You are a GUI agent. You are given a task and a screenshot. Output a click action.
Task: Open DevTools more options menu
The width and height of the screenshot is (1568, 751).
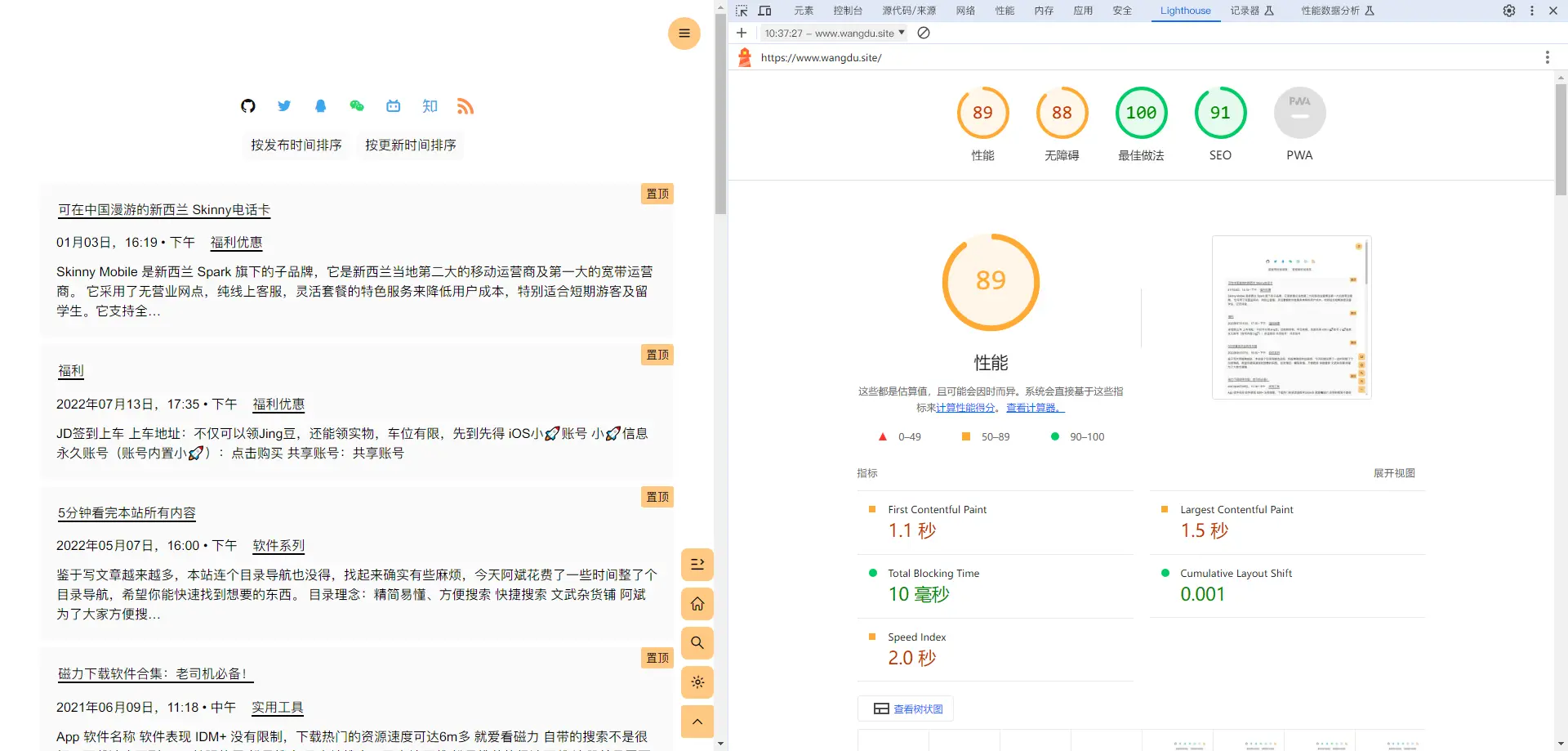pos(1532,11)
